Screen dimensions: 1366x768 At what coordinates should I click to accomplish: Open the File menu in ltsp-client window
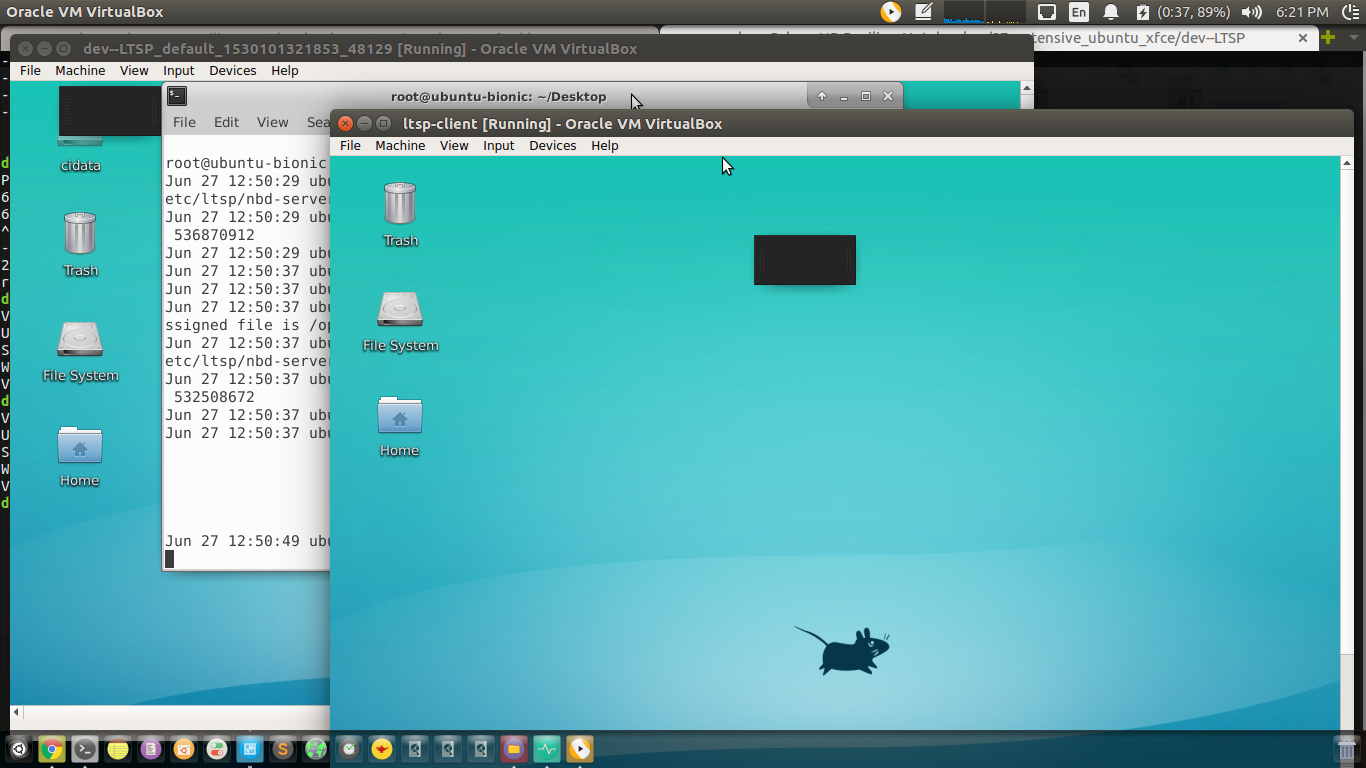coord(350,145)
